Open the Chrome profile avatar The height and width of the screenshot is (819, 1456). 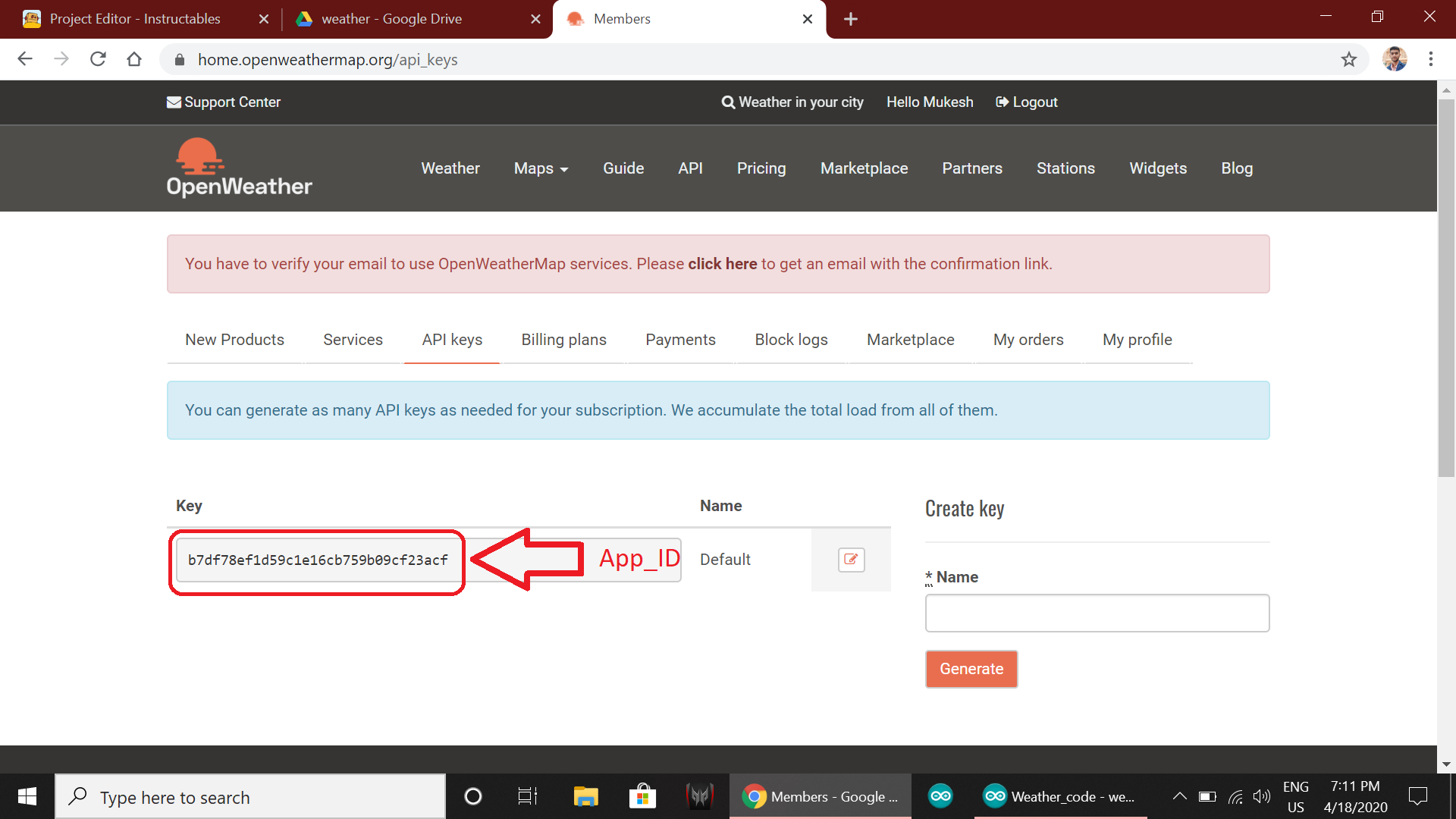pos(1394,59)
